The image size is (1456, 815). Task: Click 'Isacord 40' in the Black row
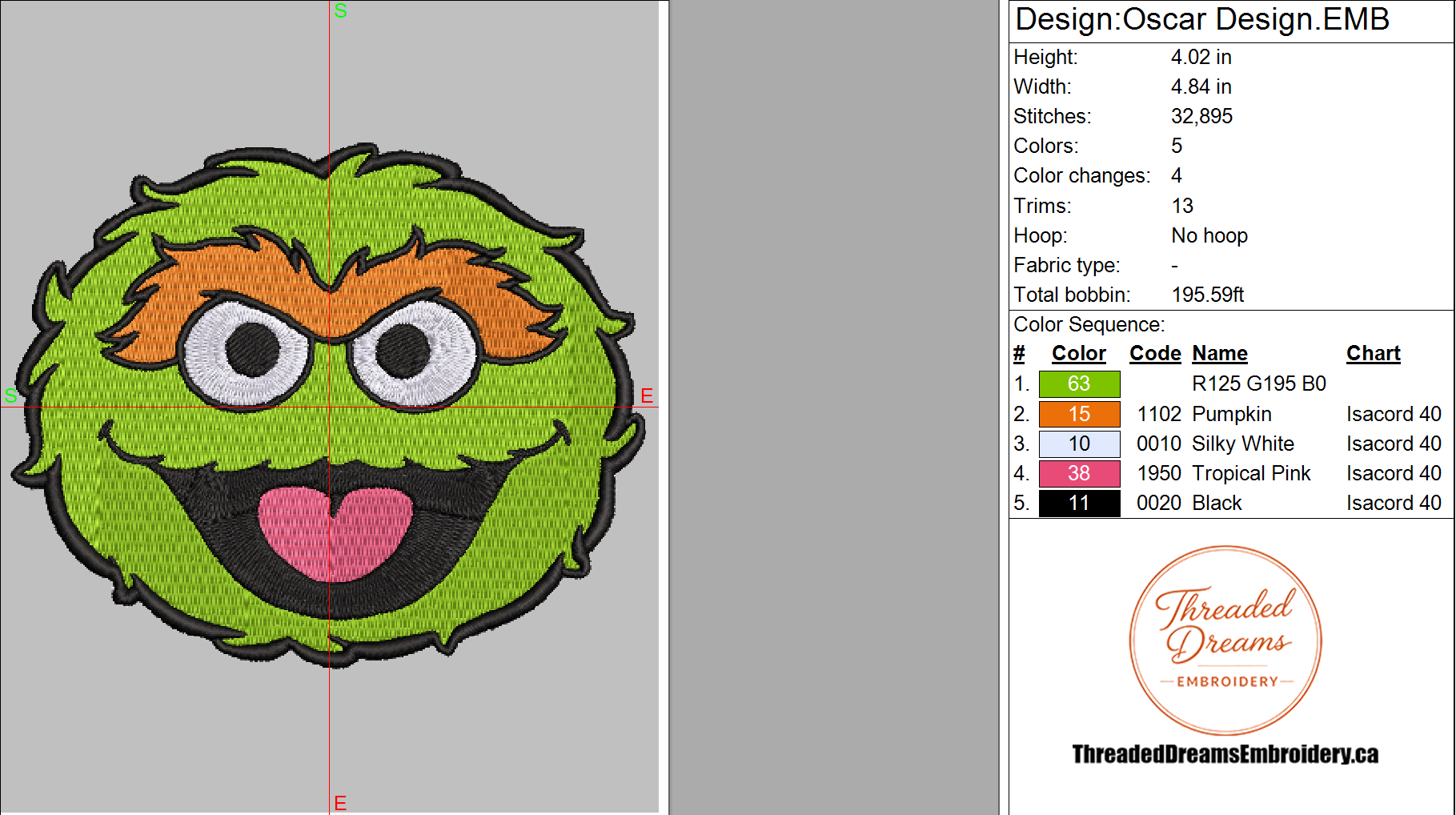pos(1394,503)
